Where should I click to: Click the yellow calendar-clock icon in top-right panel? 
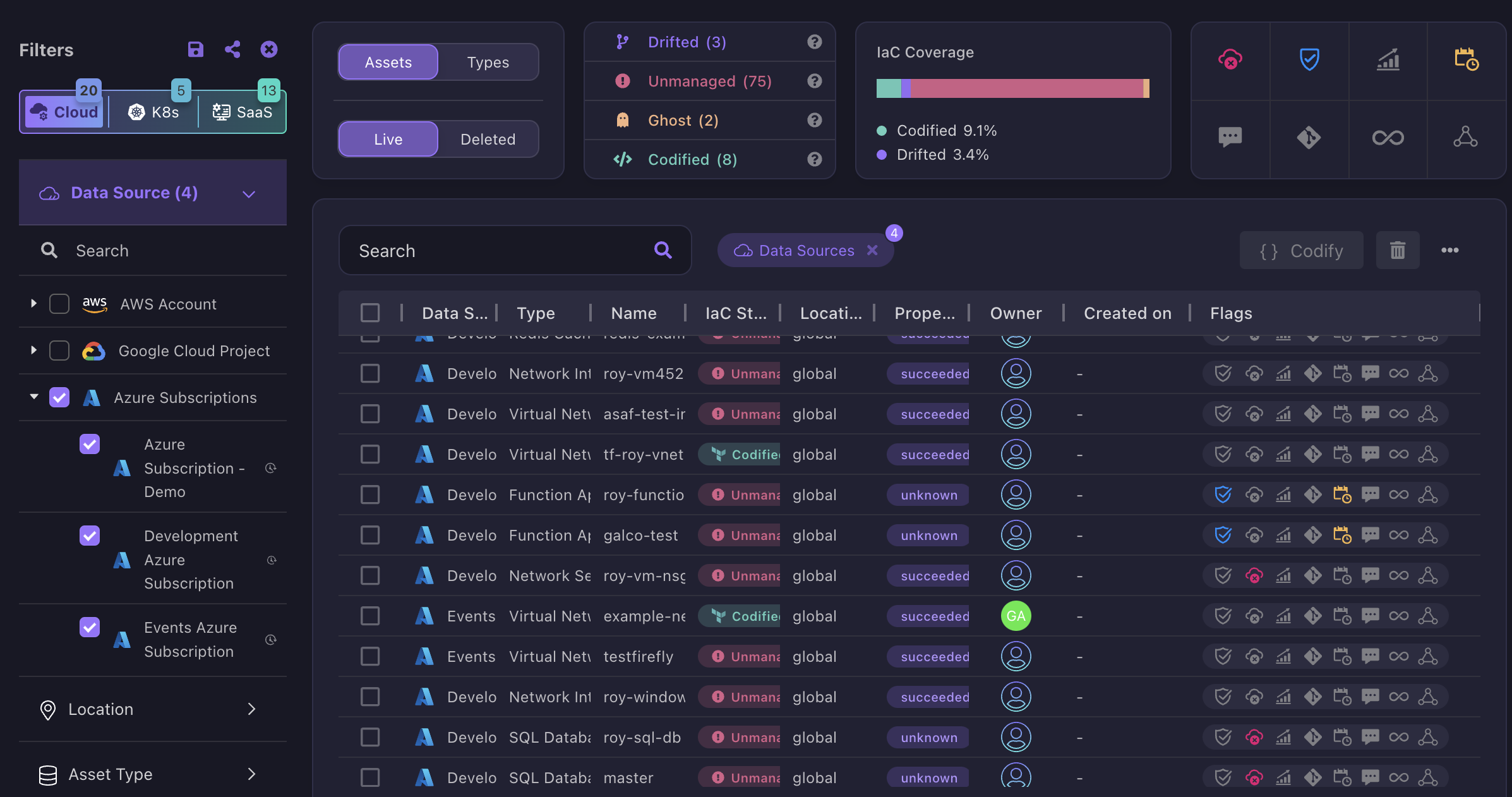click(1467, 60)
